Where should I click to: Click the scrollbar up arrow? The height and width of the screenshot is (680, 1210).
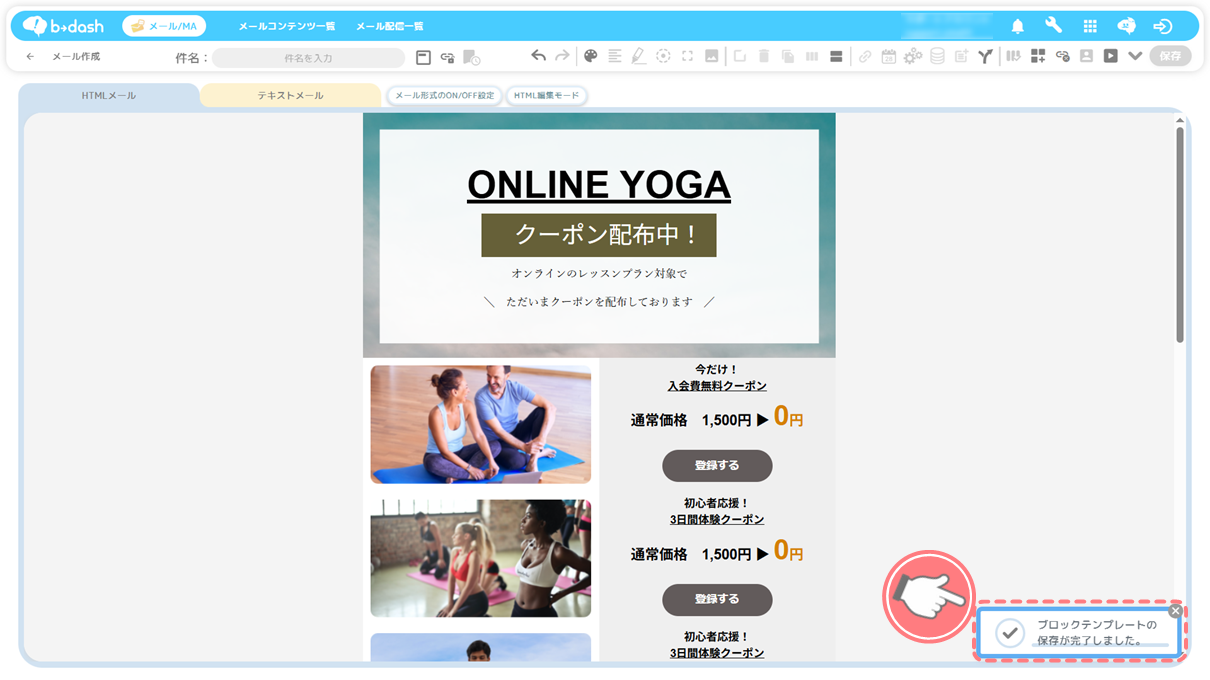point(1180,121)
